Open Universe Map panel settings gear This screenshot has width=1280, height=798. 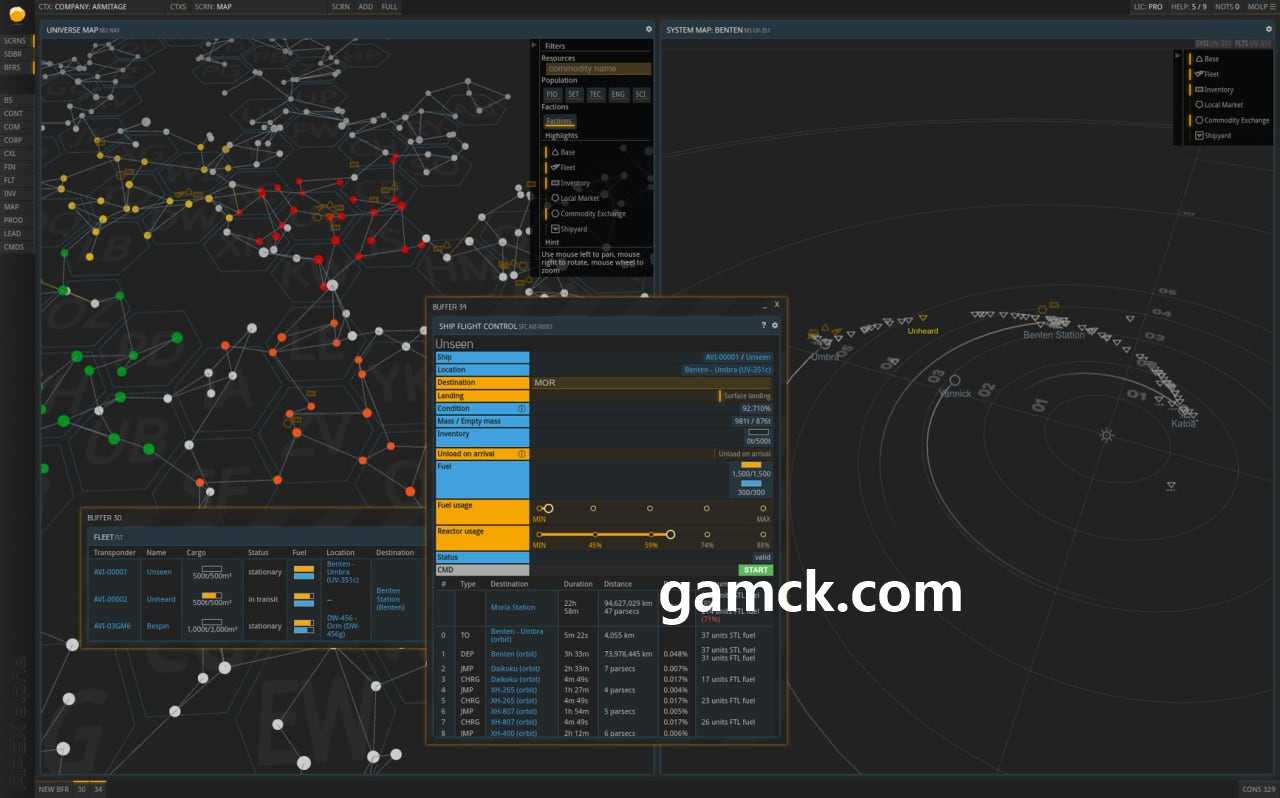(648, 30)
